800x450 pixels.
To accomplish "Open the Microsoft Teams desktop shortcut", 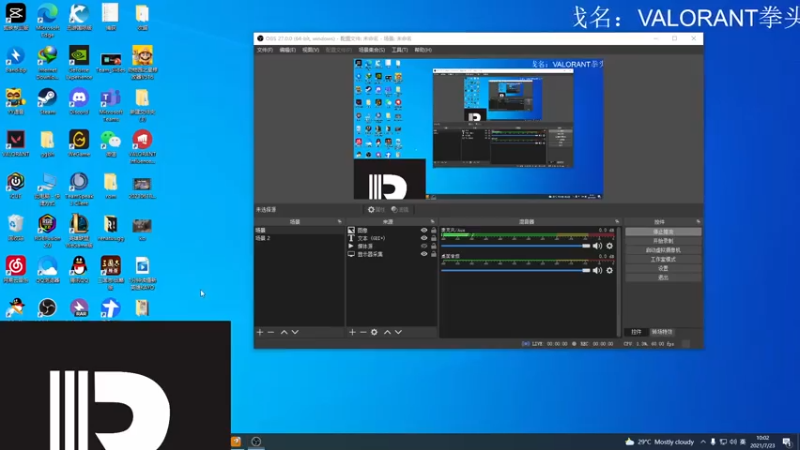I will [111, 105].
